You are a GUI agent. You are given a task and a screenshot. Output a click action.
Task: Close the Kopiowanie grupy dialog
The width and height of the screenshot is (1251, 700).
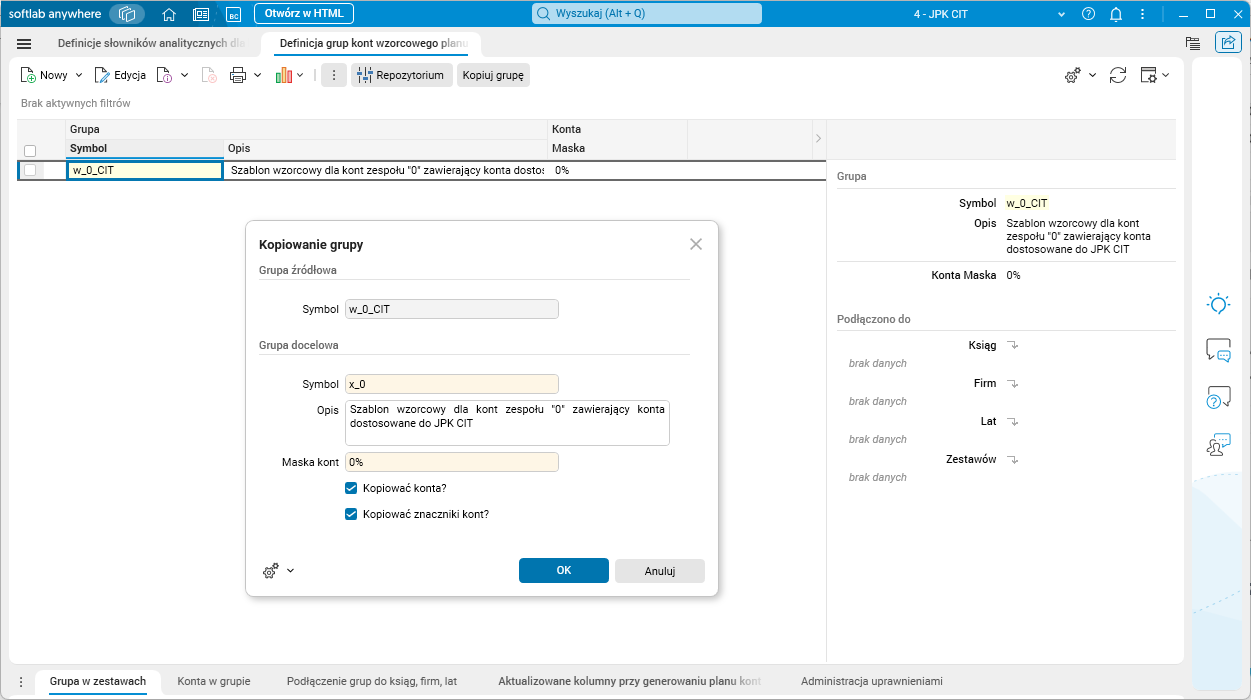click(696, 244)
